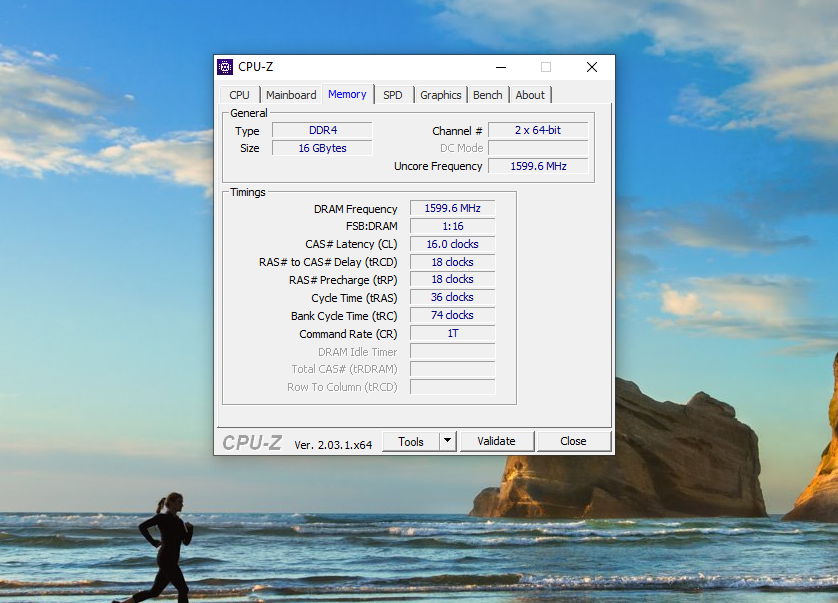Select the DDR4 memory type field
This screenshot has width=838, height=603.
click(x=322, y=130)
